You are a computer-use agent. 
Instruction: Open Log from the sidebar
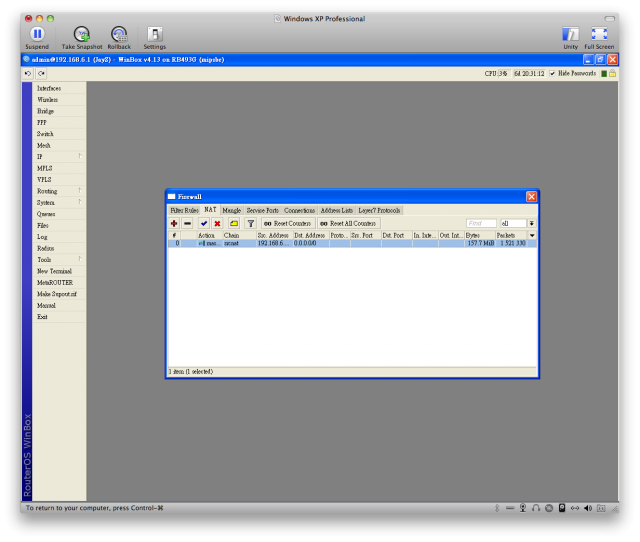(59, 237)
